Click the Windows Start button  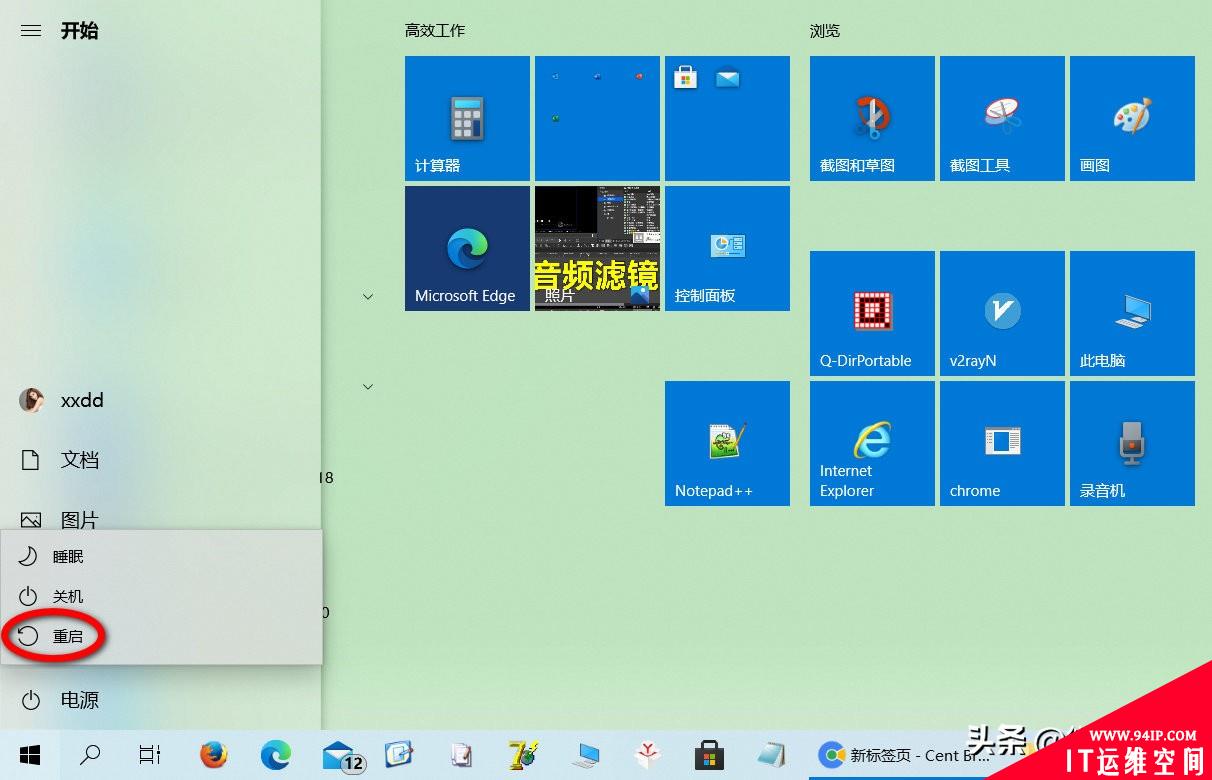[30, 755]
